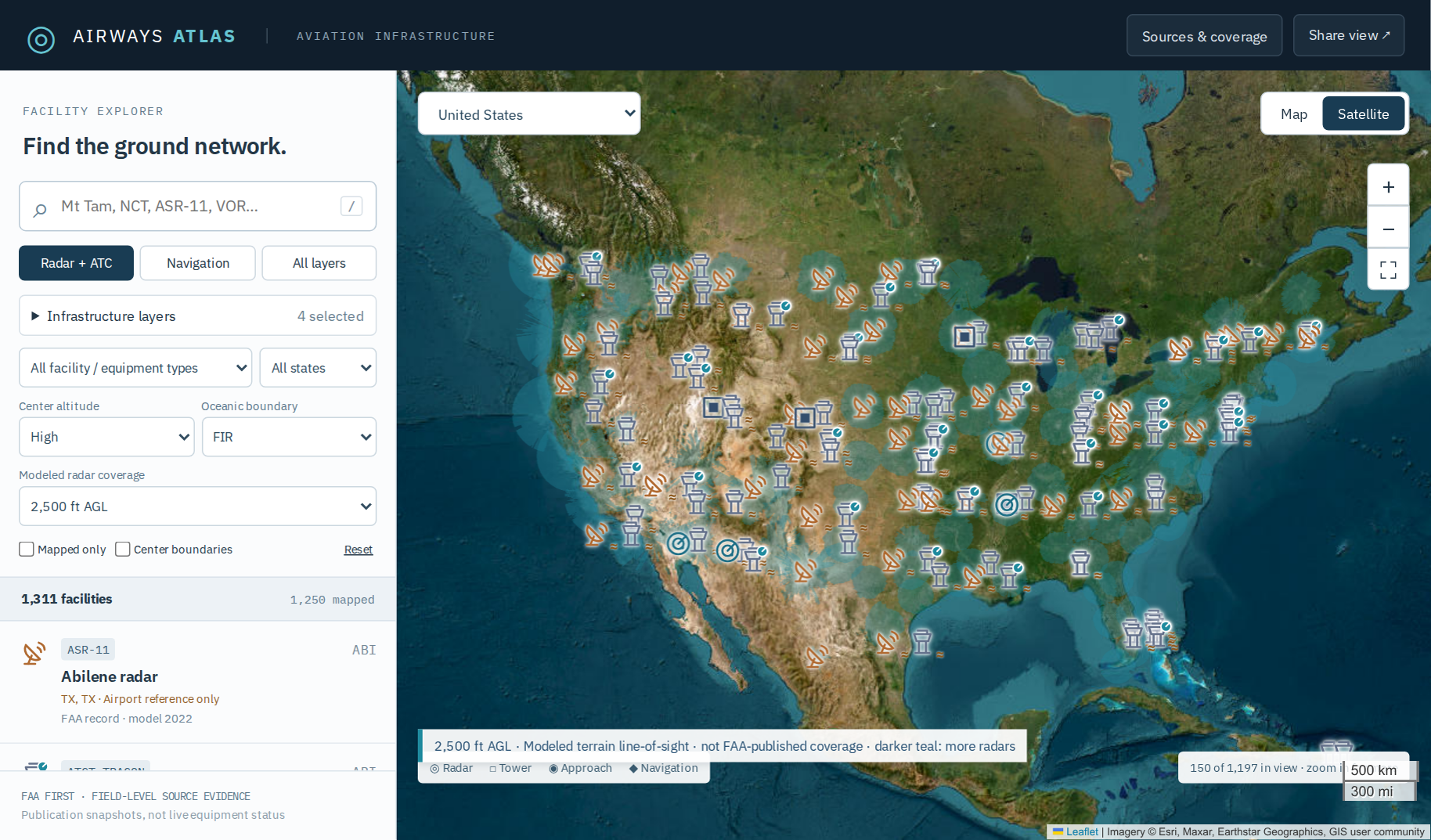Select the square center marker in Minnesota

pos(964,337)
